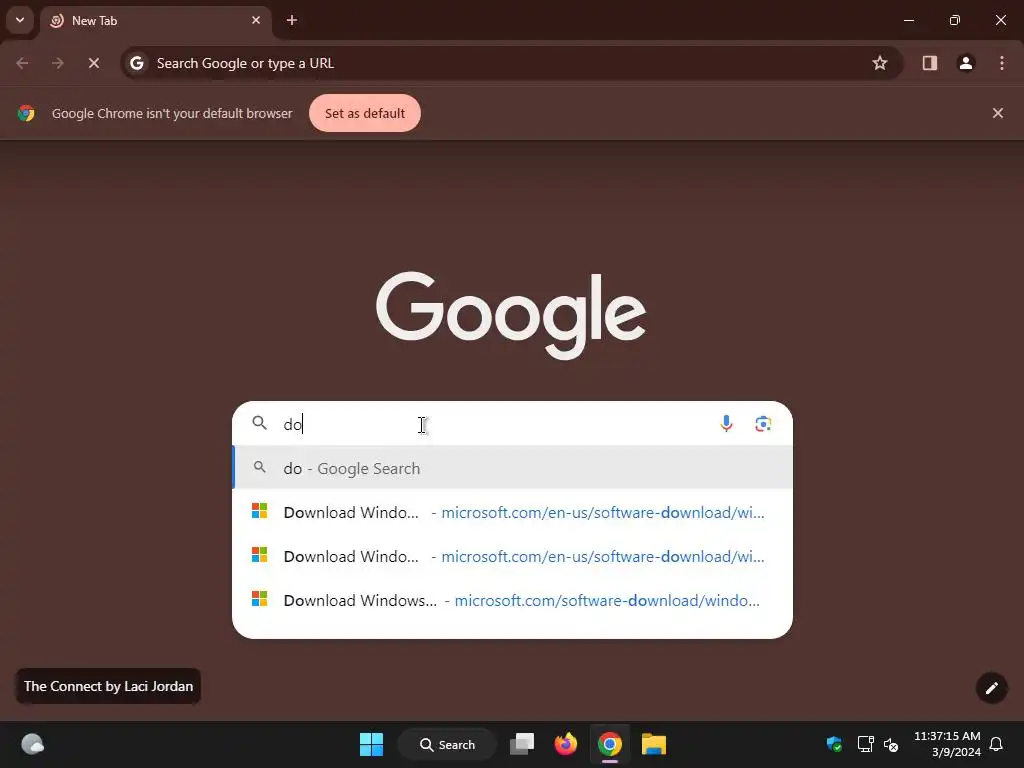Viewport: 1024px width, 768px height.
Task: Open the weather widget on taskbar
Action: pos(32,744)
